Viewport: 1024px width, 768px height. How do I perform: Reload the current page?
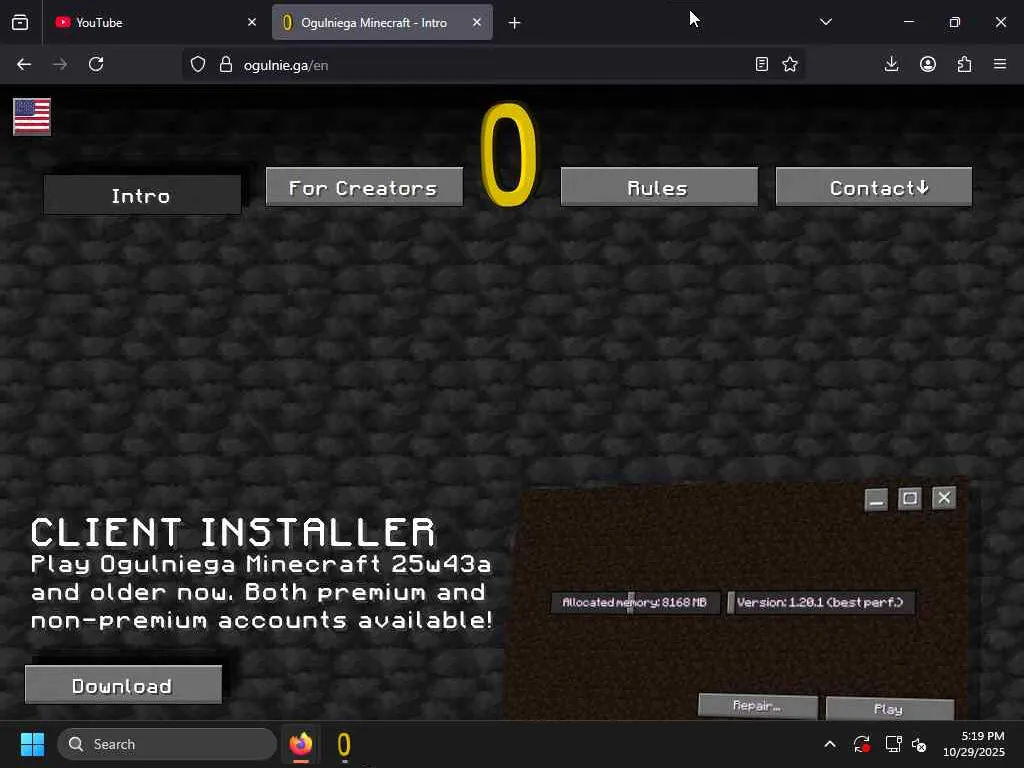(96, 64)
